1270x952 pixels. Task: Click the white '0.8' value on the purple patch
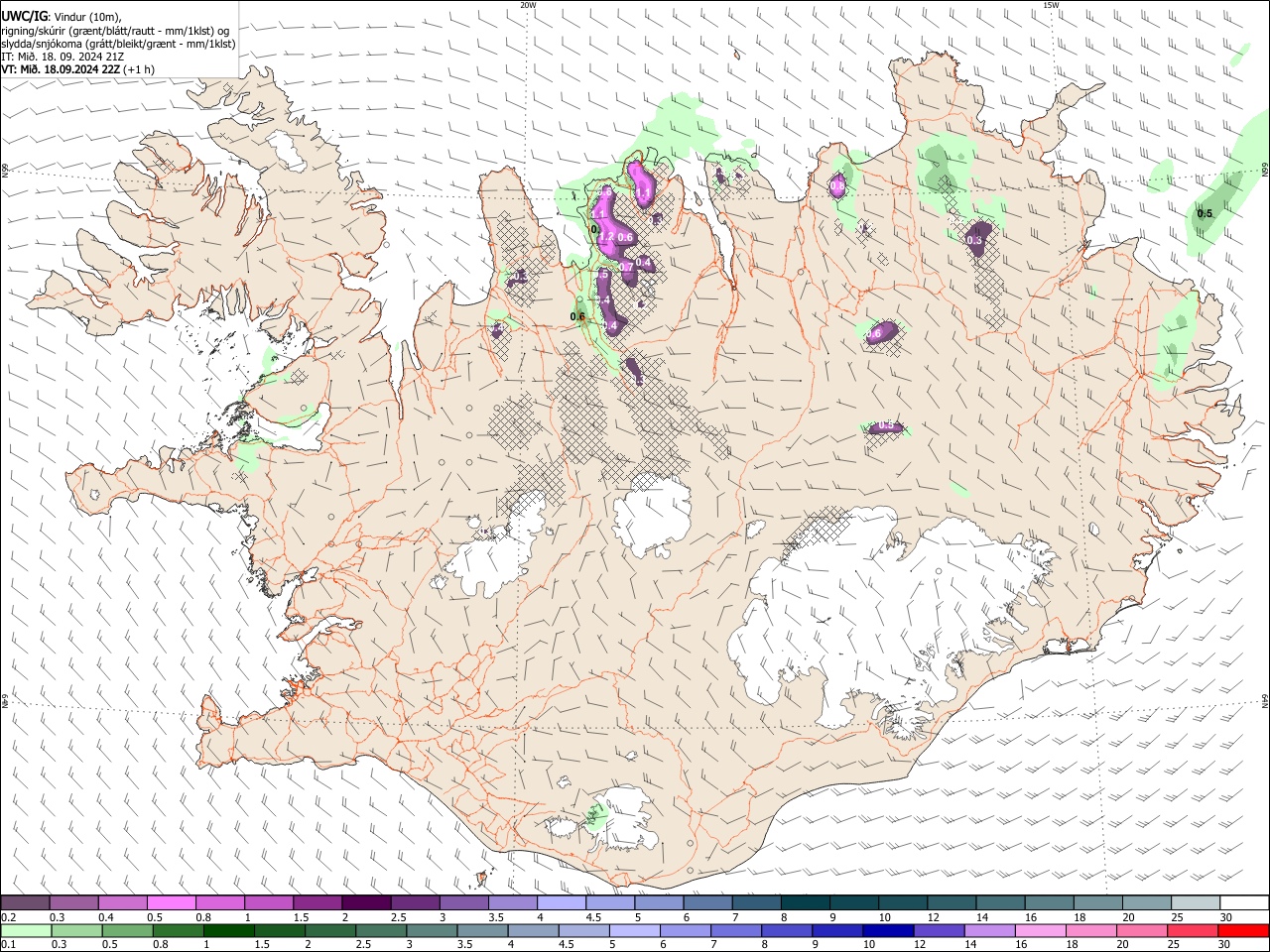pos(836,186)
